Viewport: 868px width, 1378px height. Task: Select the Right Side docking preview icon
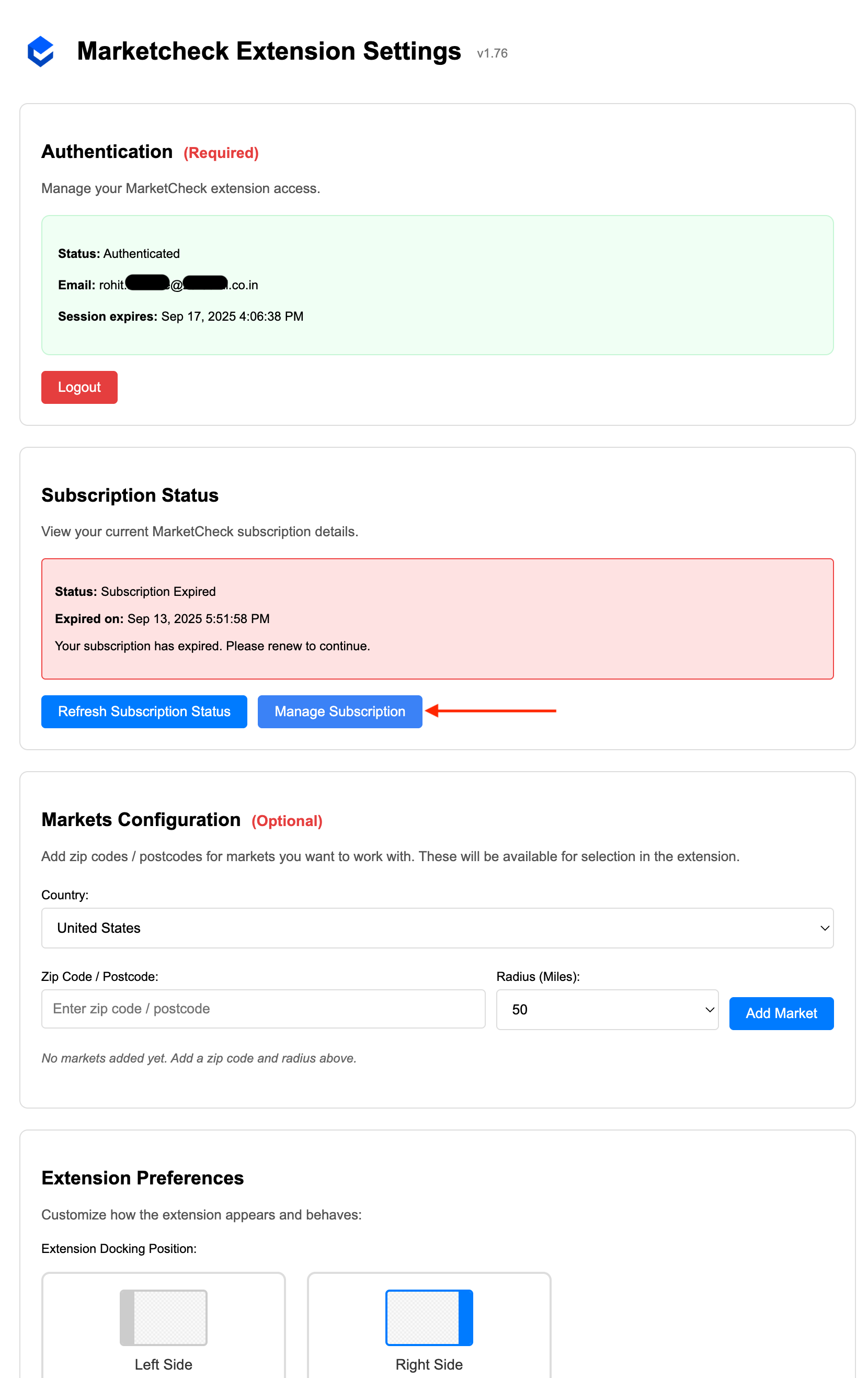tap(429, 1317)
